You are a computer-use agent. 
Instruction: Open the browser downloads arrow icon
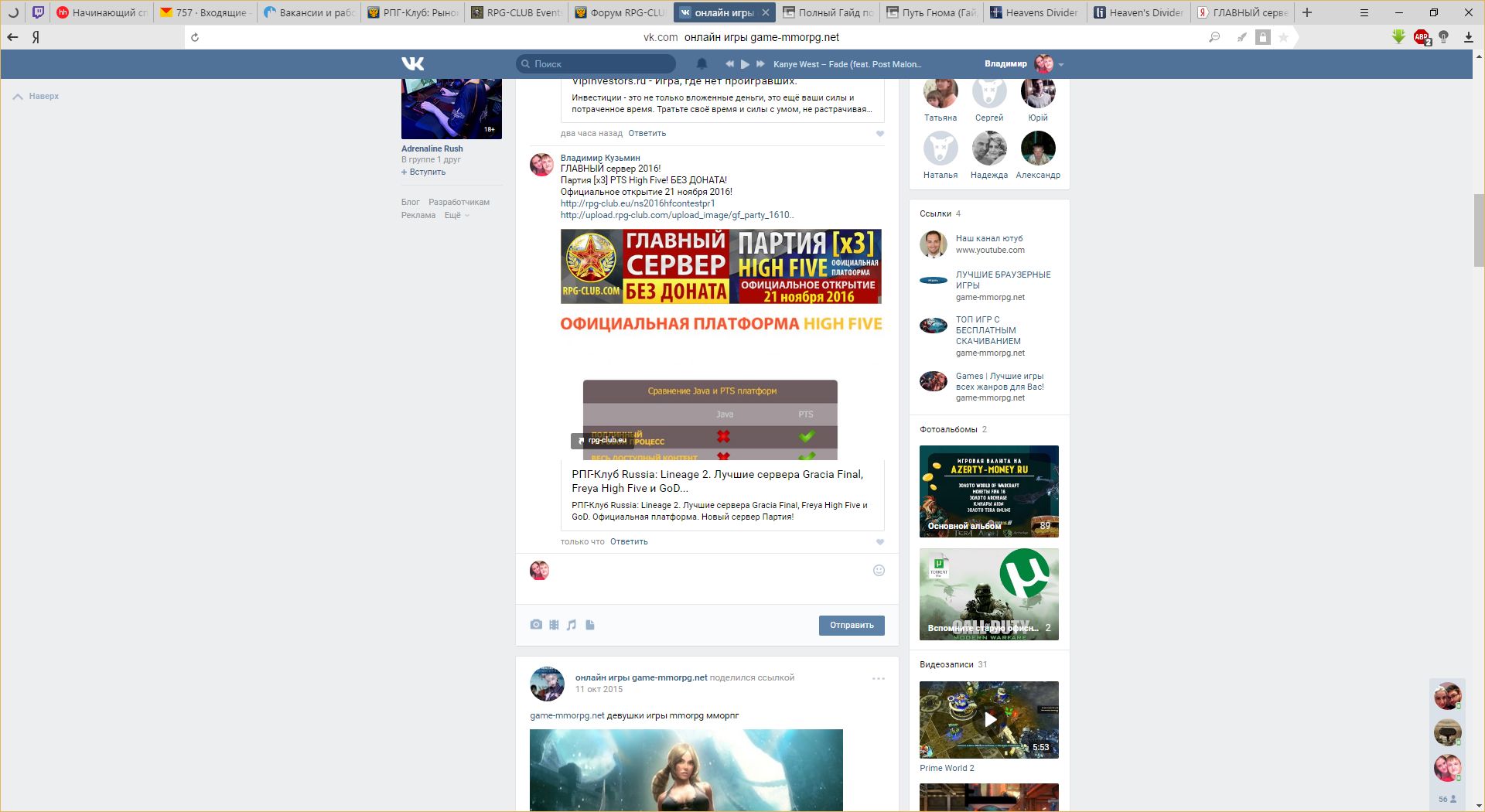coord(1468,37)
